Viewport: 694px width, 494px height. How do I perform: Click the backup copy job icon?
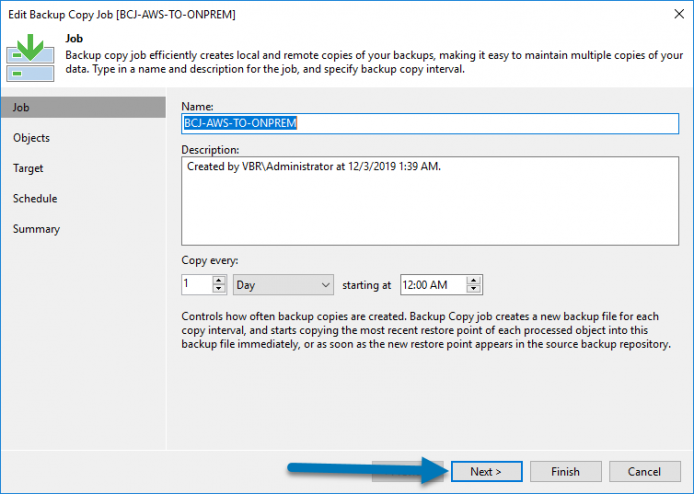coord(30,58)
